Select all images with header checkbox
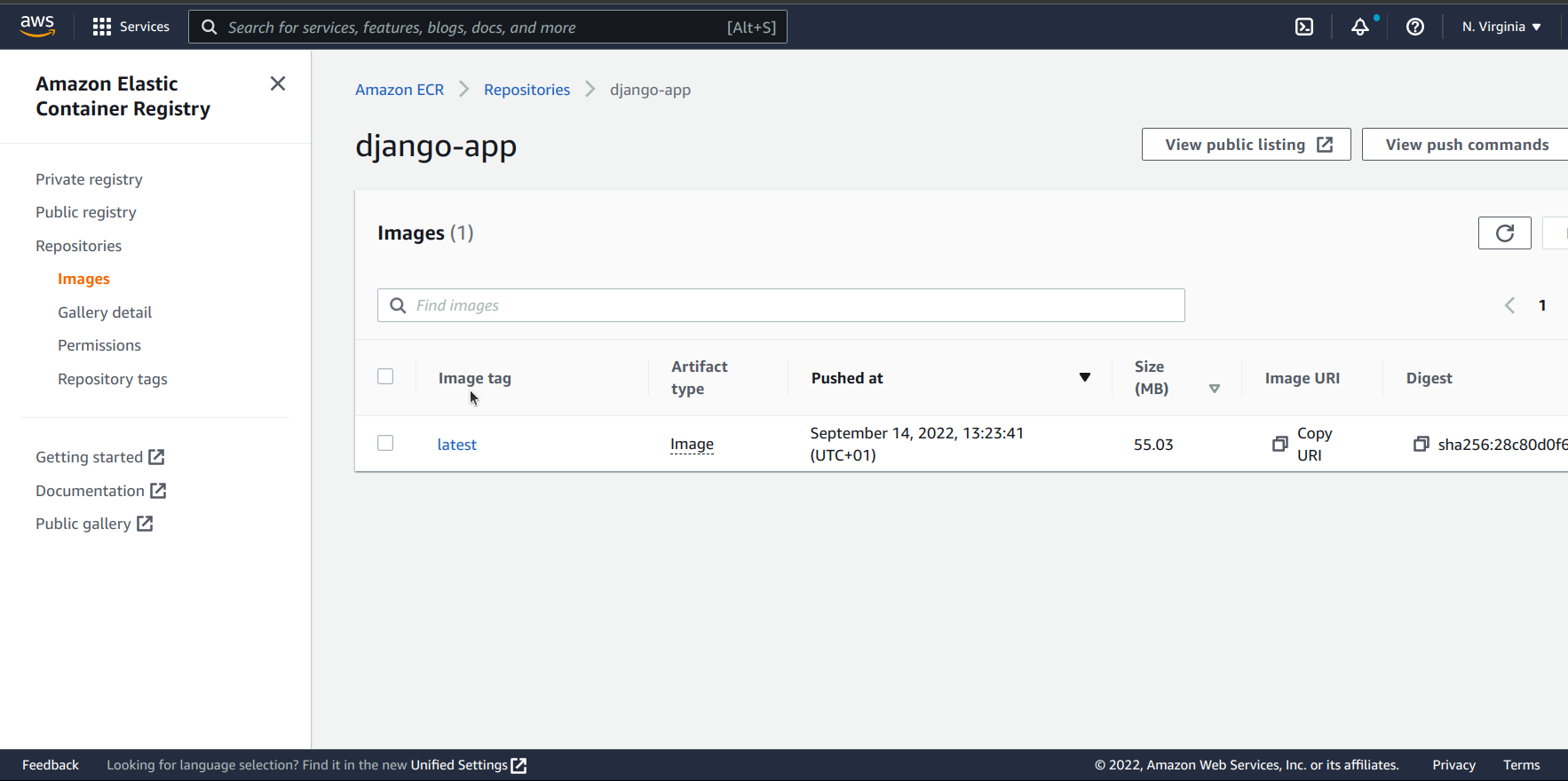 (x=385, y=376)
